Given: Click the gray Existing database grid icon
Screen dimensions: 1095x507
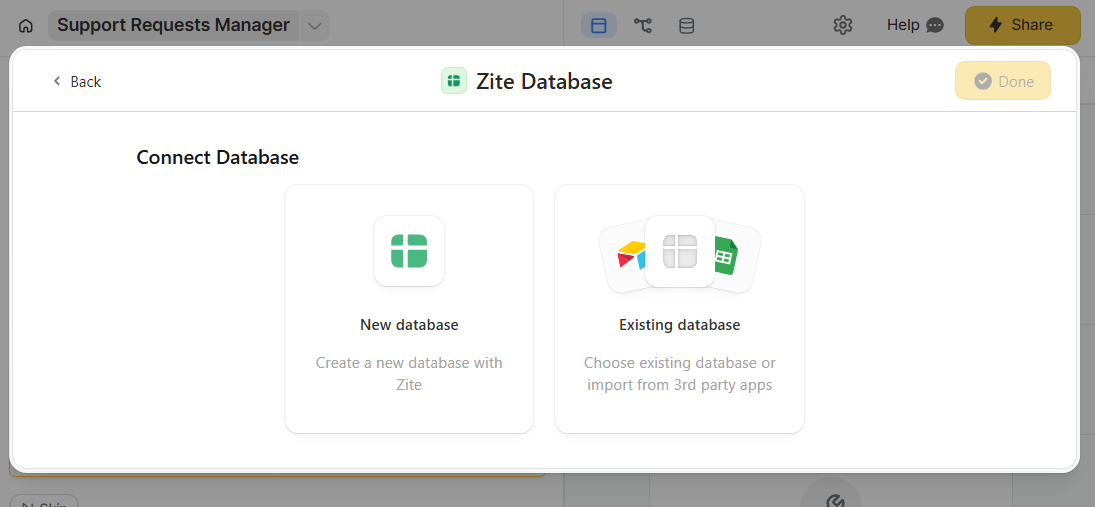Looking at the screenshot, I should (679, 251).
